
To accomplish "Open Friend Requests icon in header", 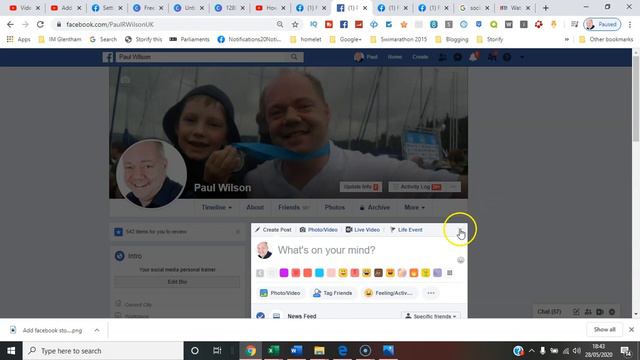I will 442,57.
